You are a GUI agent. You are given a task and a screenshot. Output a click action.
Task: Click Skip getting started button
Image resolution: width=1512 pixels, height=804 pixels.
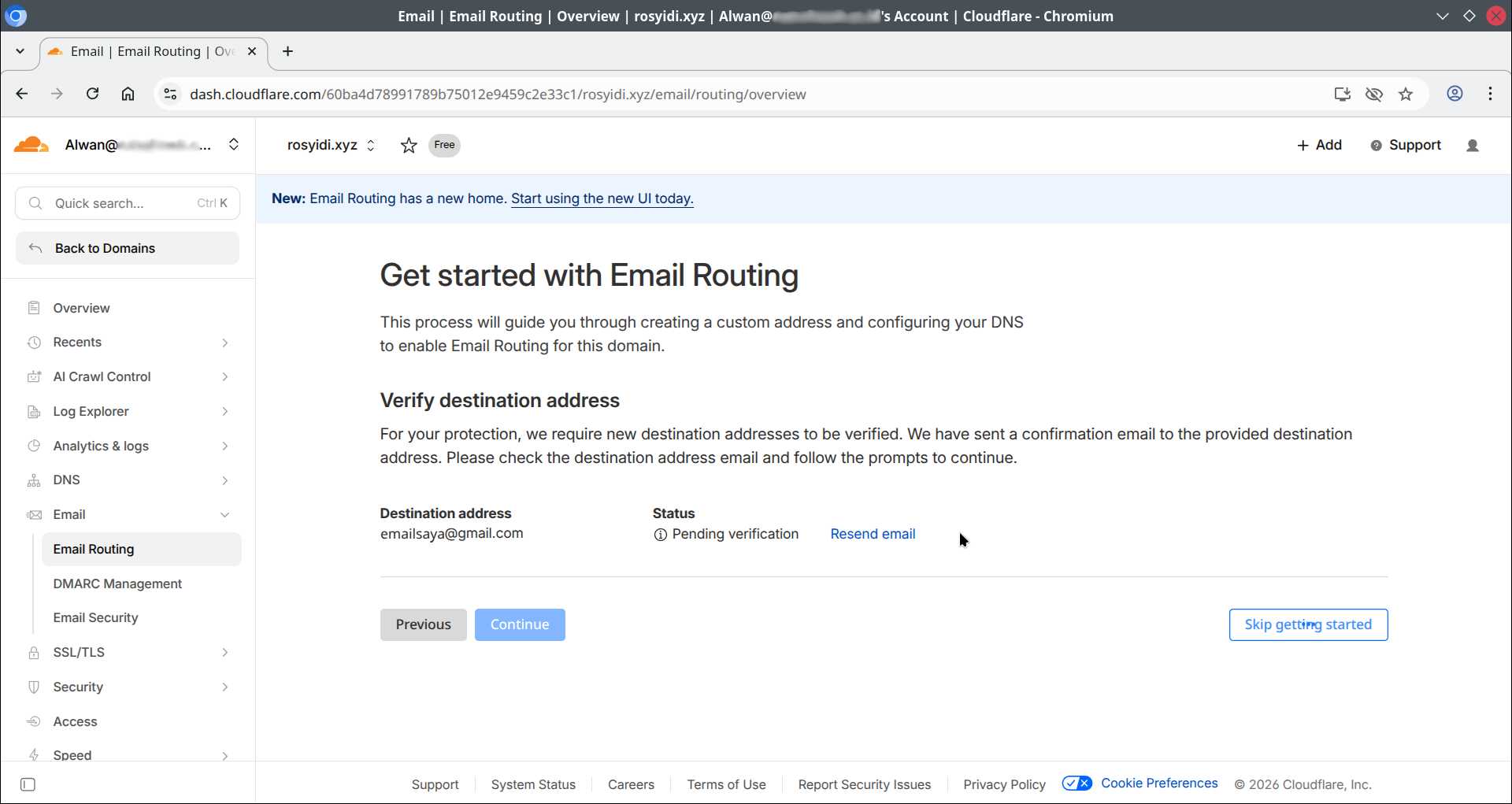(x=1308, y=624)
